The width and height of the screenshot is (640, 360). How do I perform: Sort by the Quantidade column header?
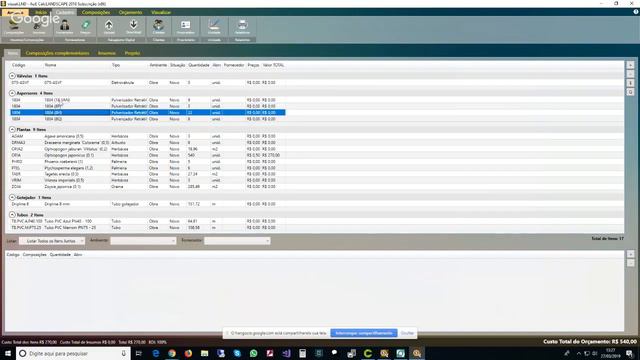tap(199, 65)
